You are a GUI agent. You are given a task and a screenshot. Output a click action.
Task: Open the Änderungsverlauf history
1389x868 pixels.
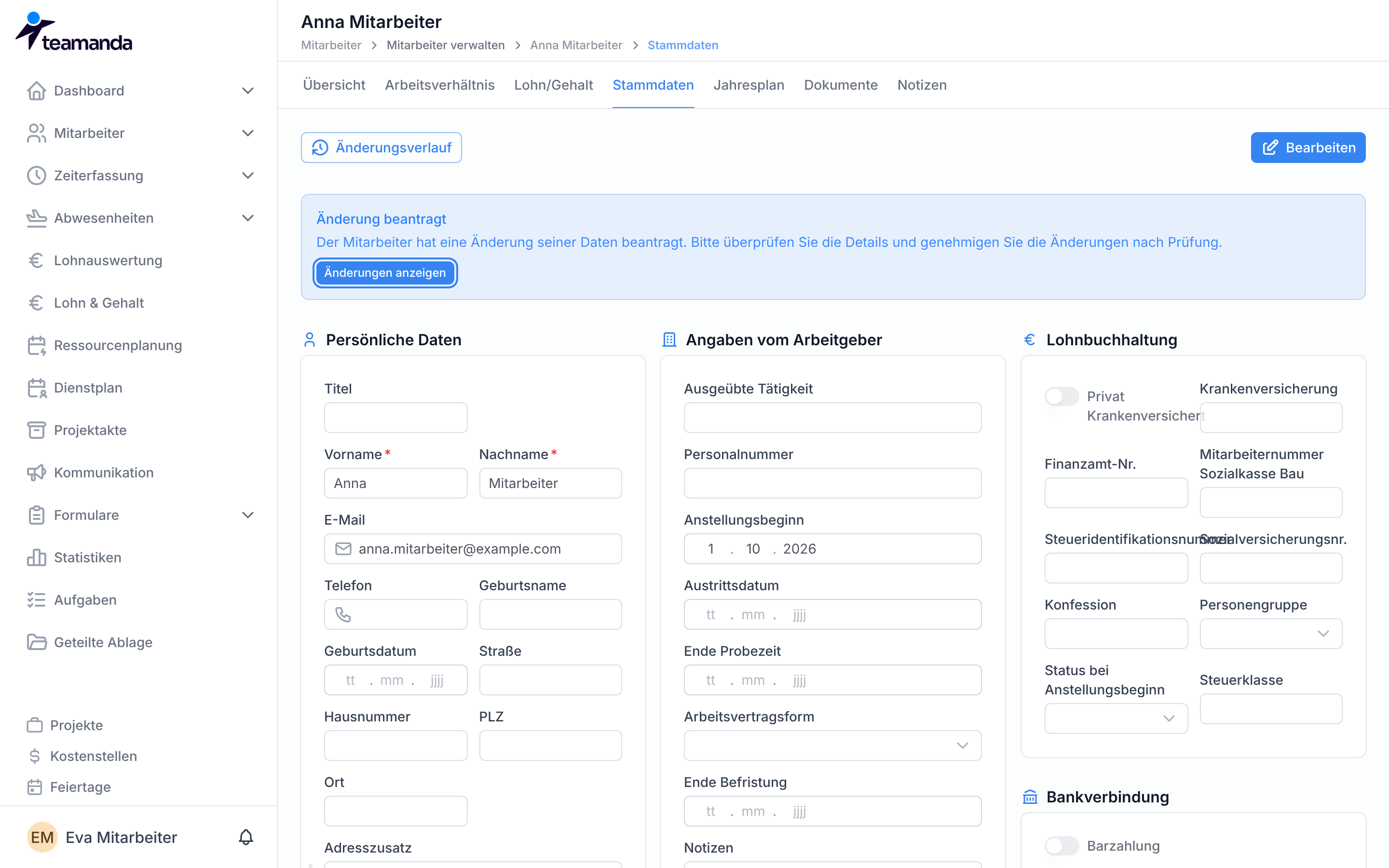coord(381,148)
